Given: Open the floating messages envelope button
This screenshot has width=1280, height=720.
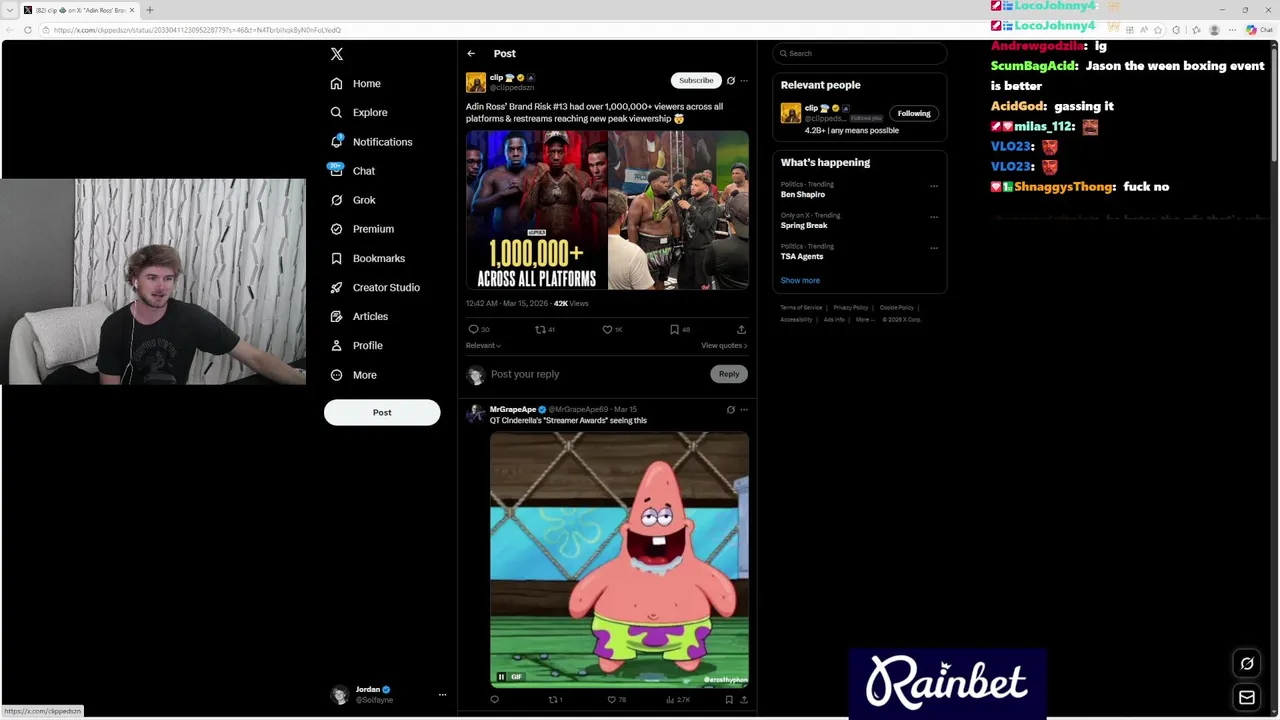Looking at the screenshot, I should point(1247,698).
